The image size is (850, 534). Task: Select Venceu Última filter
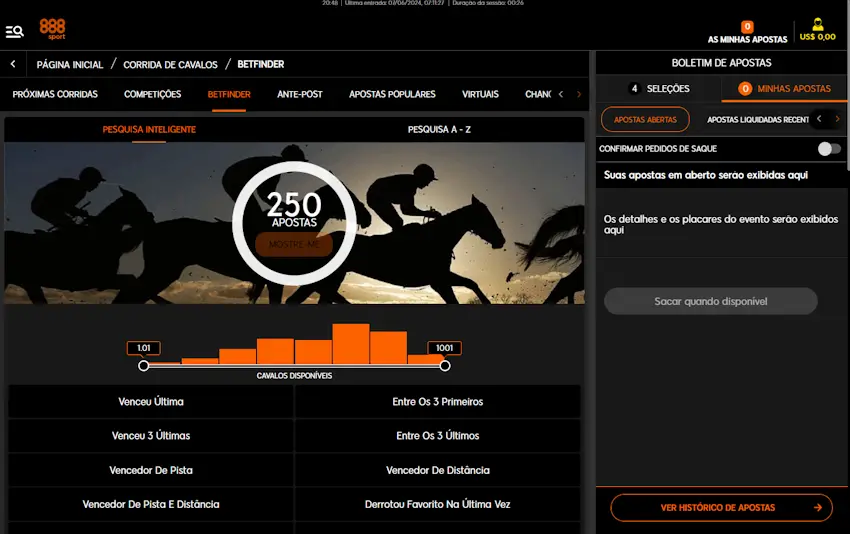tap(151, 402)
